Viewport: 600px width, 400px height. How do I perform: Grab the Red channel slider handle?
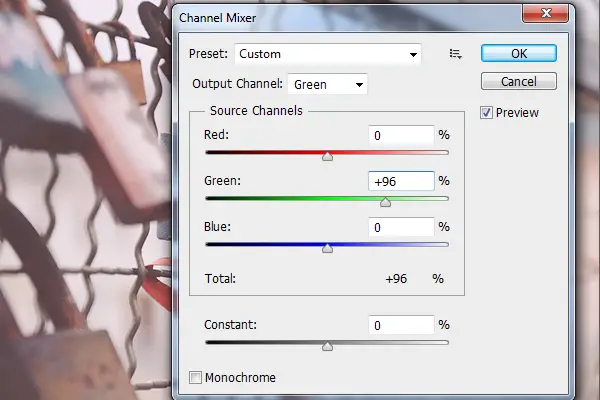point(327,155)
